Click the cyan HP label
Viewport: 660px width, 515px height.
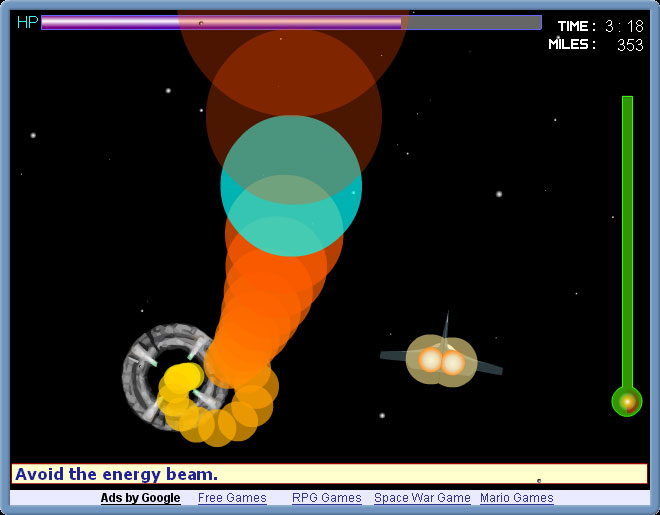click(27, 22)
